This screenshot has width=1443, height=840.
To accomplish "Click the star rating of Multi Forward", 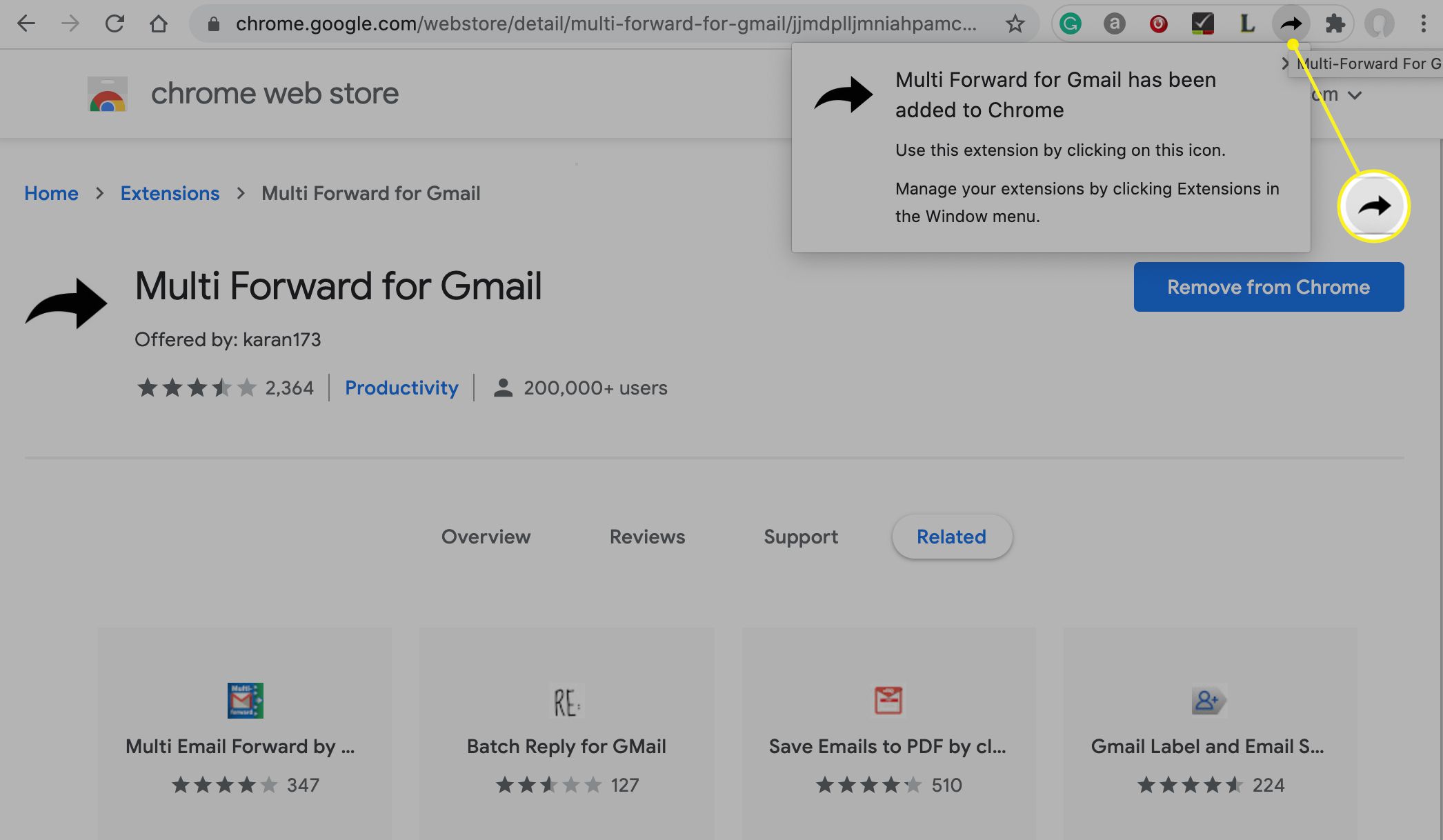I will tap(197, 388).
